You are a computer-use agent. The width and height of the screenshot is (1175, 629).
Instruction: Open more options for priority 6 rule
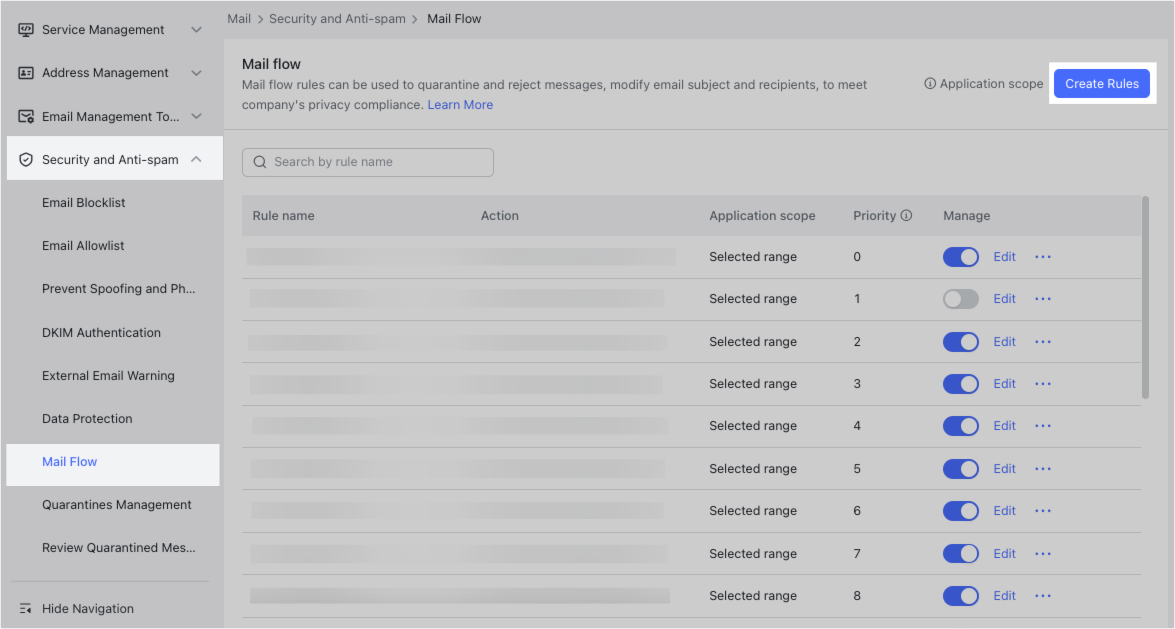[1043, 511]
